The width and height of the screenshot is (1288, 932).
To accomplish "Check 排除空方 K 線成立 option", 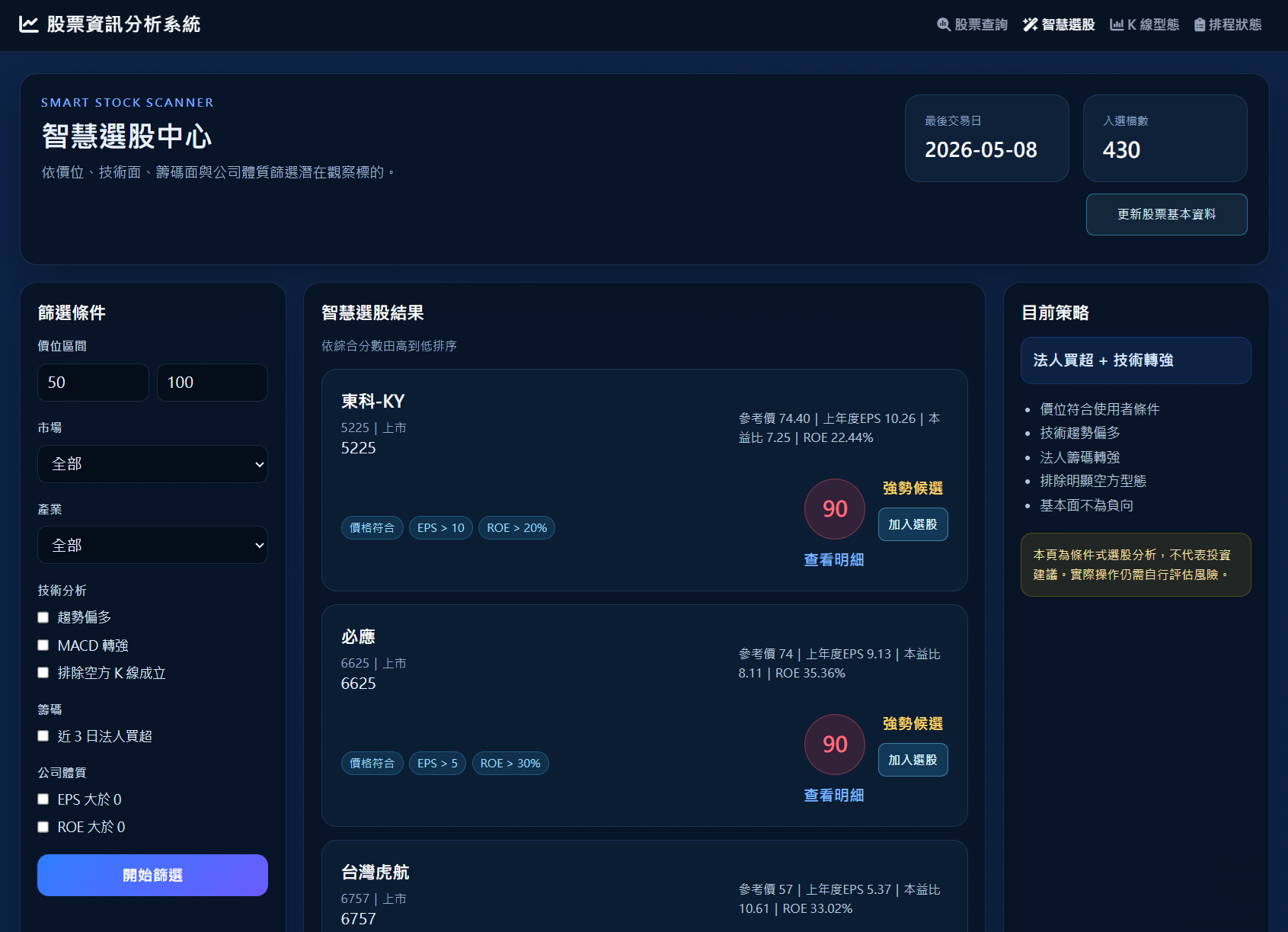I will pyautogui.click(x=43, y=673).
